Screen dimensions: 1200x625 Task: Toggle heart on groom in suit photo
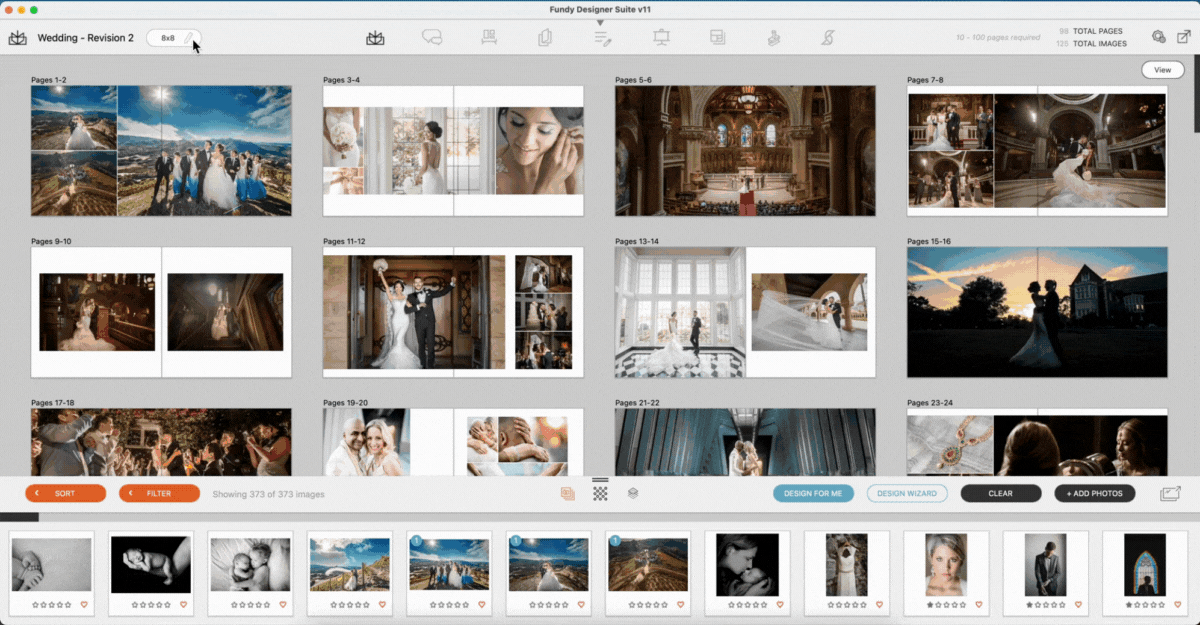point(1078,604)
